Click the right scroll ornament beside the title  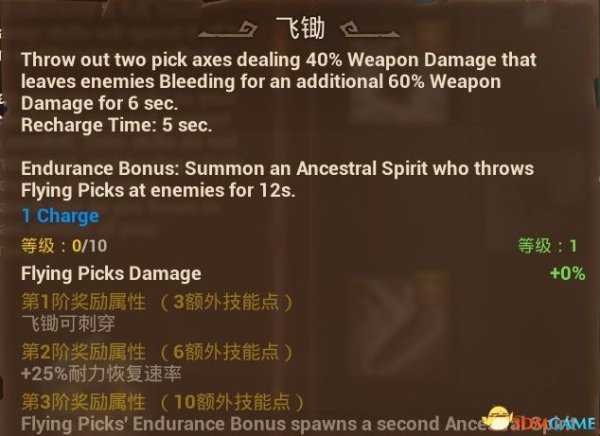[370, 29]
